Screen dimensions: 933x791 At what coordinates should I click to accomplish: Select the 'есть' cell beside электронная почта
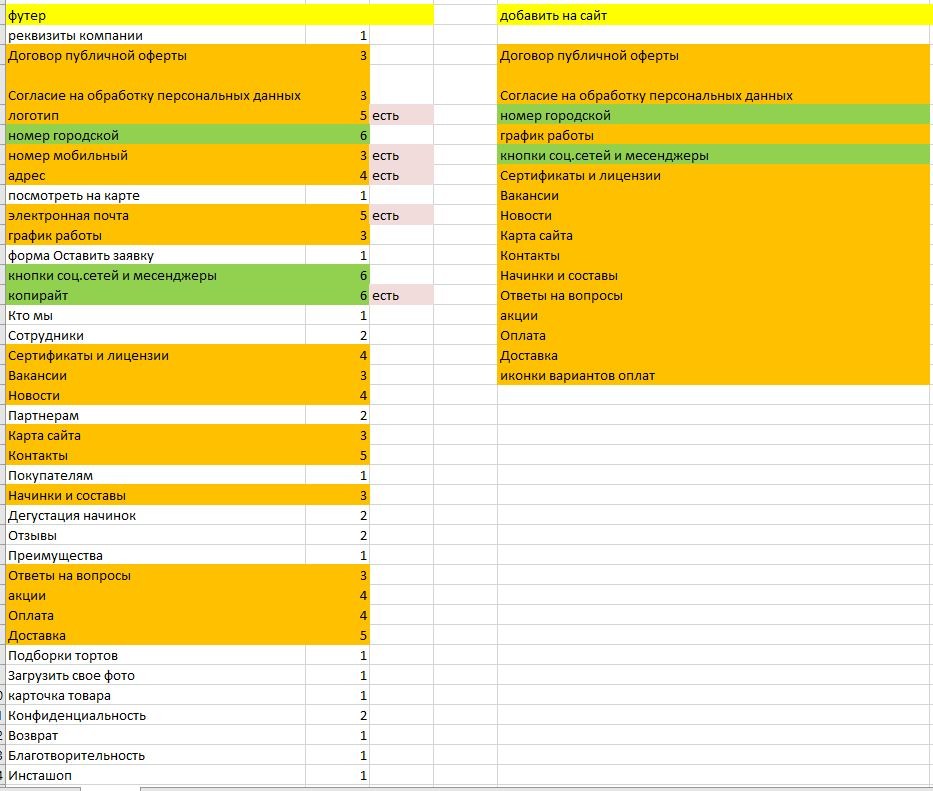click(x=402, y=215)
